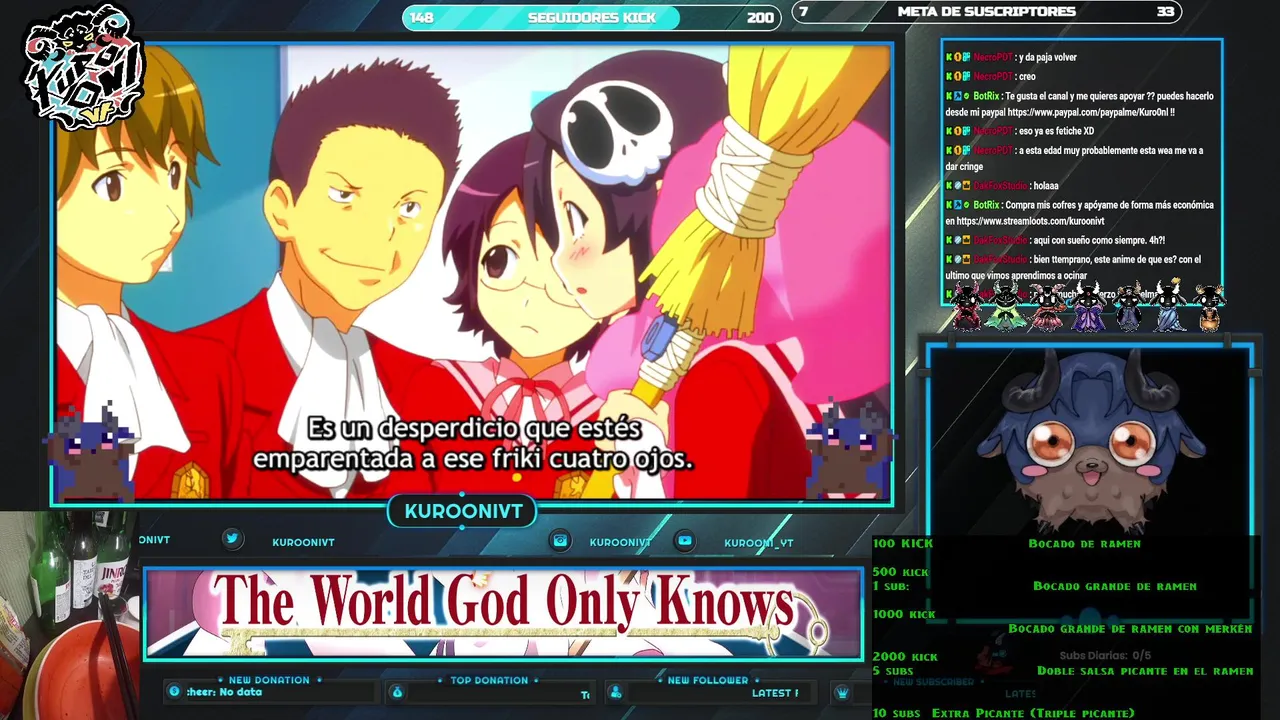
Task: Click NecroPDT's 'y da paja volver' message
Action: coord(1012,58)
